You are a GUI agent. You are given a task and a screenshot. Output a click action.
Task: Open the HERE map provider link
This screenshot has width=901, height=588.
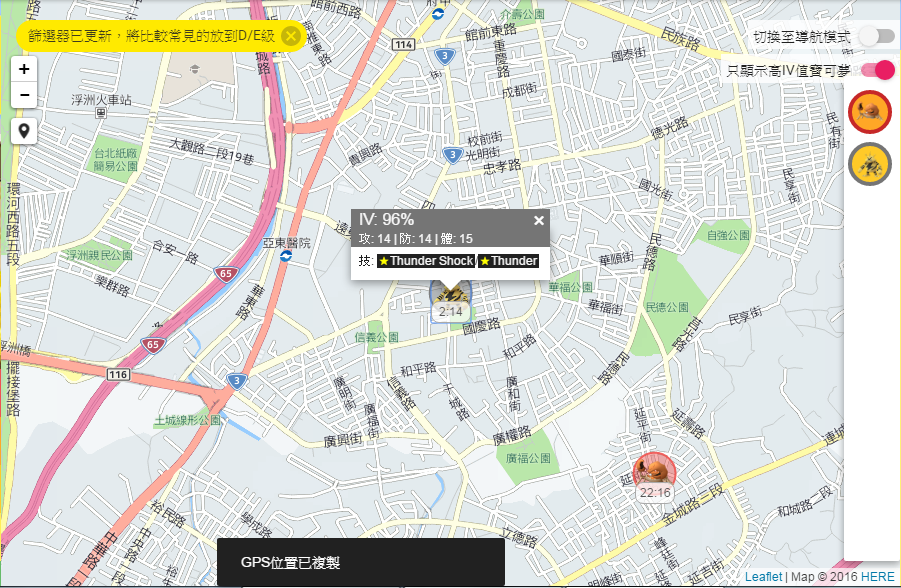[877, 577]
